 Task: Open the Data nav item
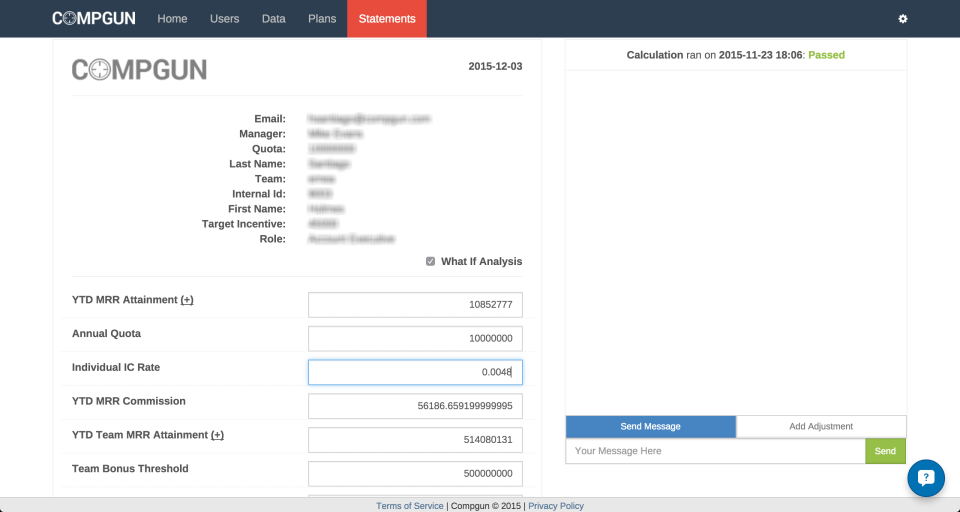pos(274,19)
